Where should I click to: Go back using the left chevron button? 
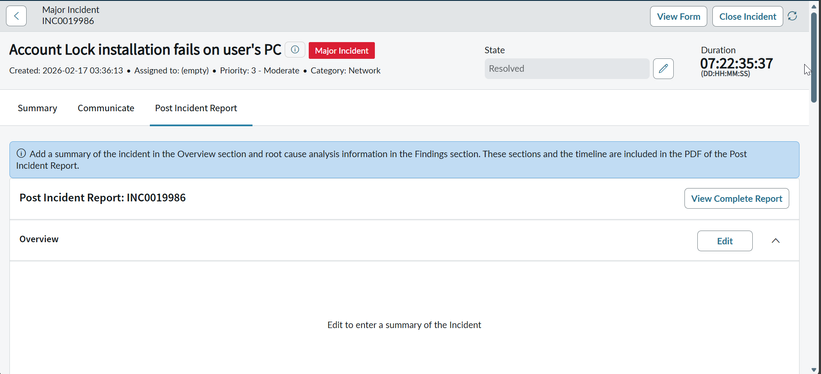click(16, 16)
